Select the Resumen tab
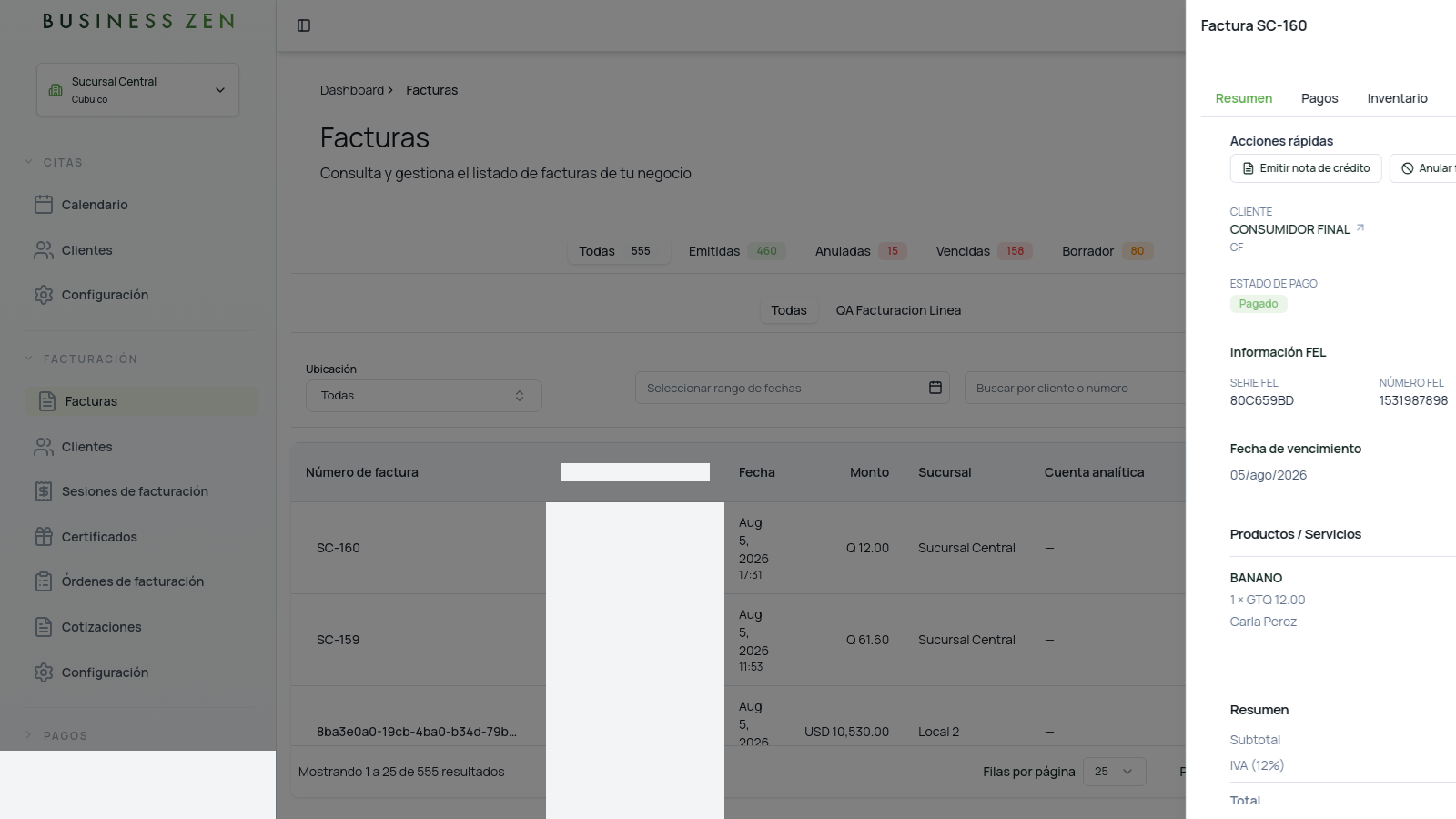 (x=1244, y=98)
